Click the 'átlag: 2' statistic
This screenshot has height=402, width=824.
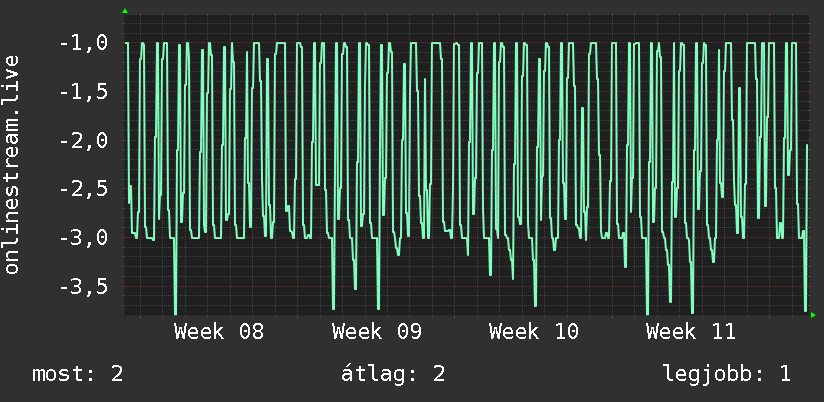coord(393,374)
